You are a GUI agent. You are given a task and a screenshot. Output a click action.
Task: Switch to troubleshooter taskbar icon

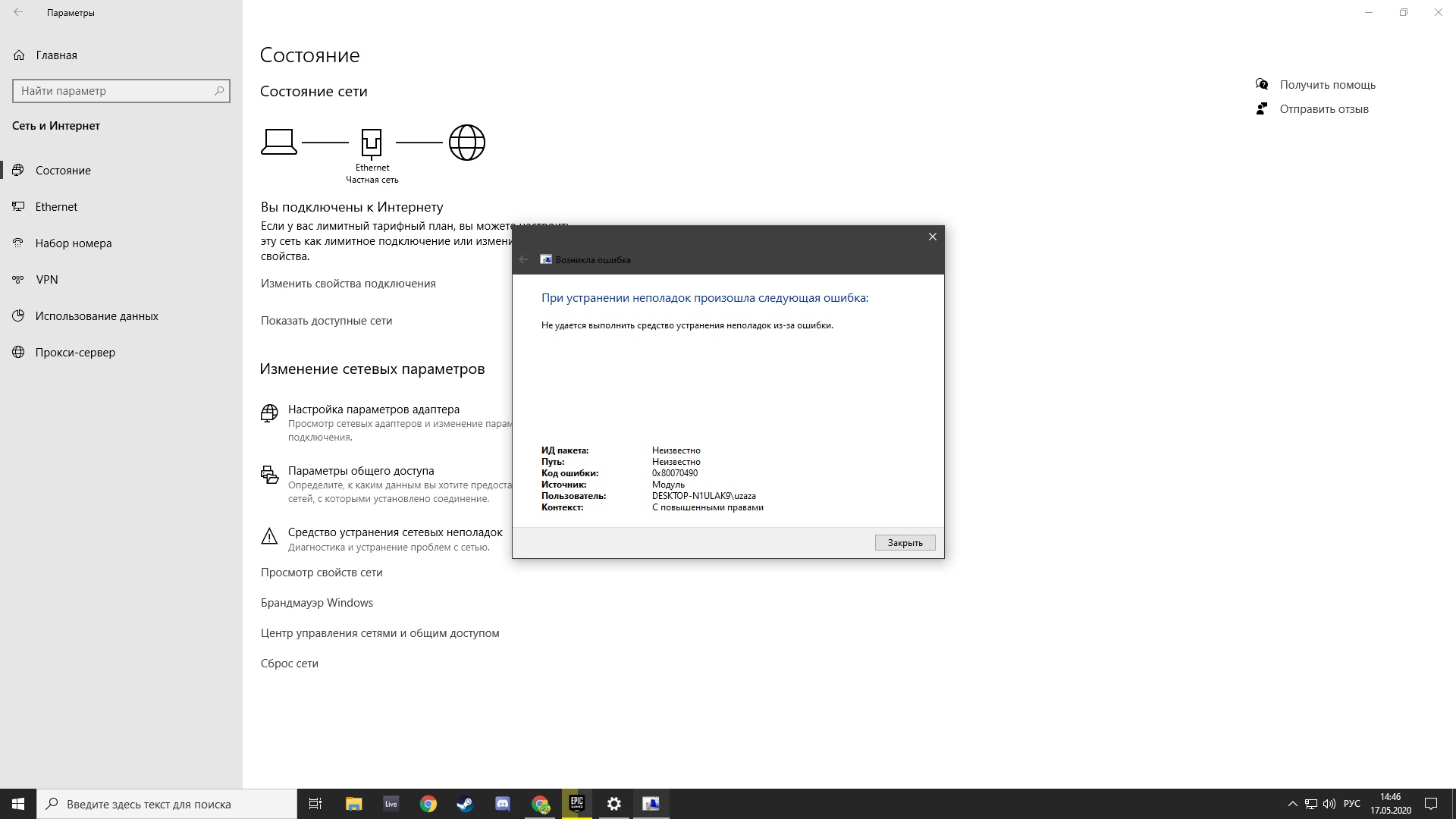[651, 804]
